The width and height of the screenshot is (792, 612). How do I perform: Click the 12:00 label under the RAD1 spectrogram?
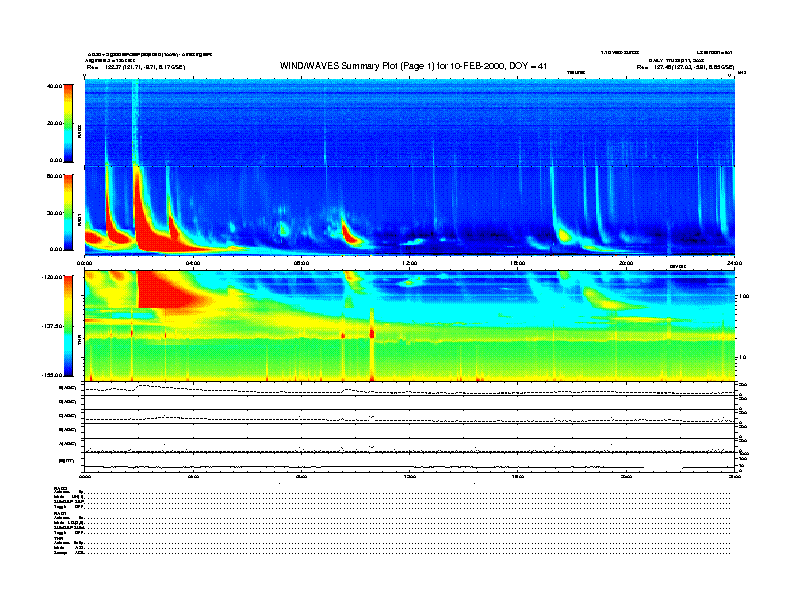(x=410, y=263)
